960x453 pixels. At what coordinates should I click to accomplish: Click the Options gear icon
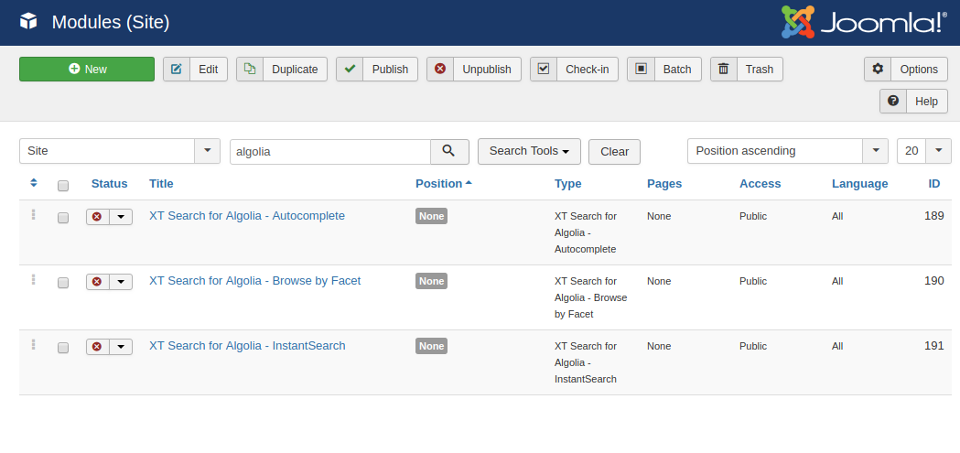point(877,69)
